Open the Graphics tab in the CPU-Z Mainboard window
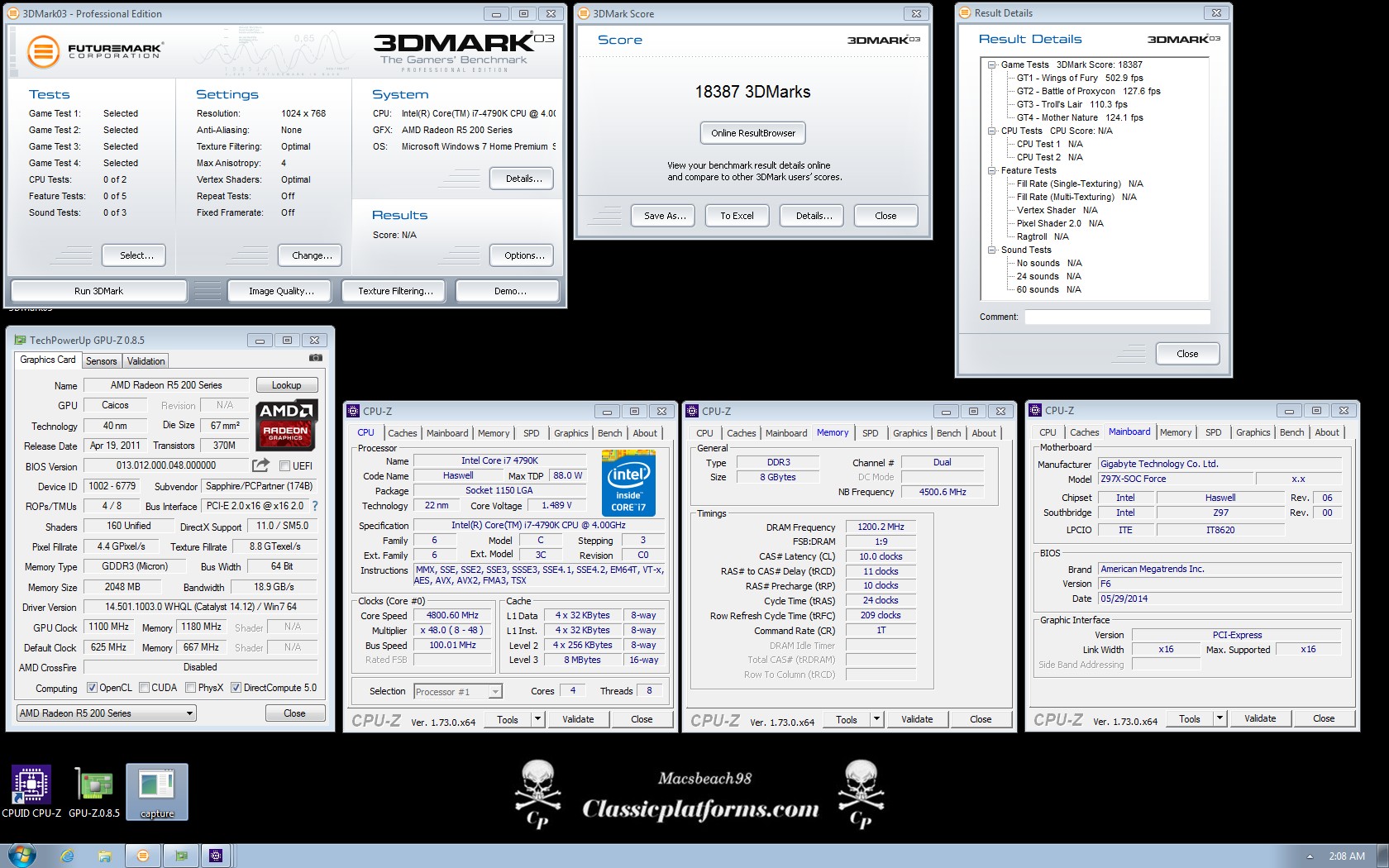Screen dimensions: 1389x868 [x=1253, y=432]
